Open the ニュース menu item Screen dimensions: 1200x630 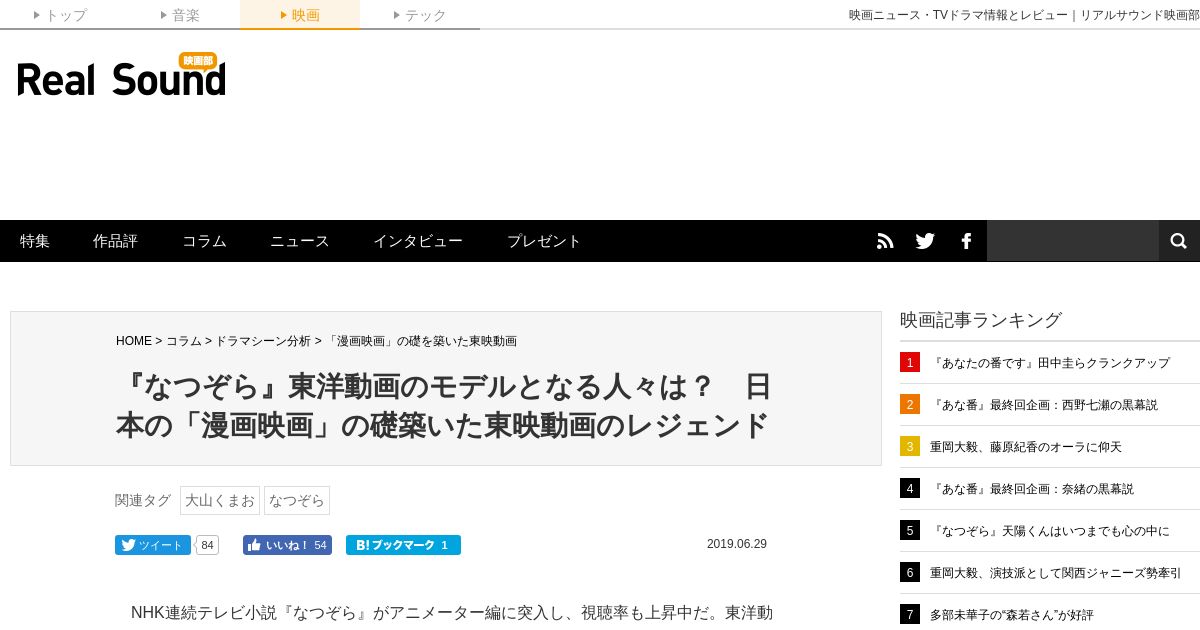tap(300, 241)
